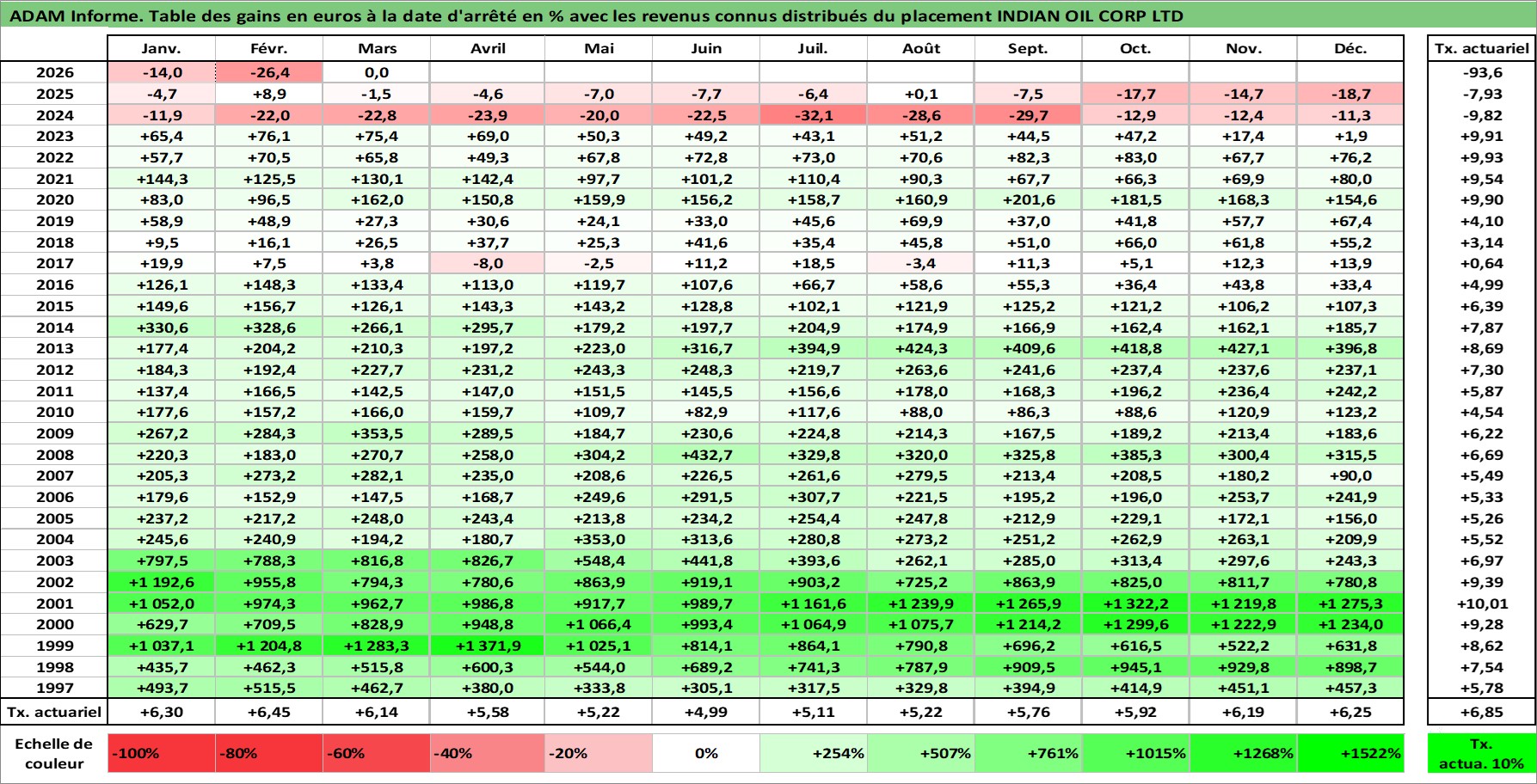Select the +1522% bright green scale swatch

(1350, 753)
